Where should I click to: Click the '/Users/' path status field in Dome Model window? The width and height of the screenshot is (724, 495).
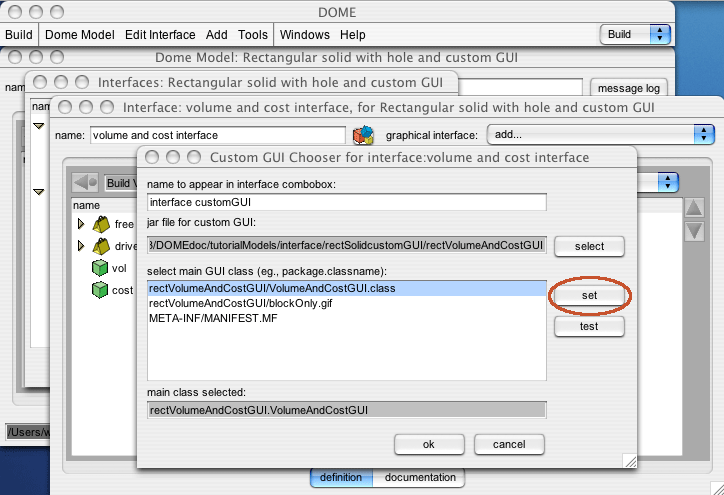tap(28, 432)
